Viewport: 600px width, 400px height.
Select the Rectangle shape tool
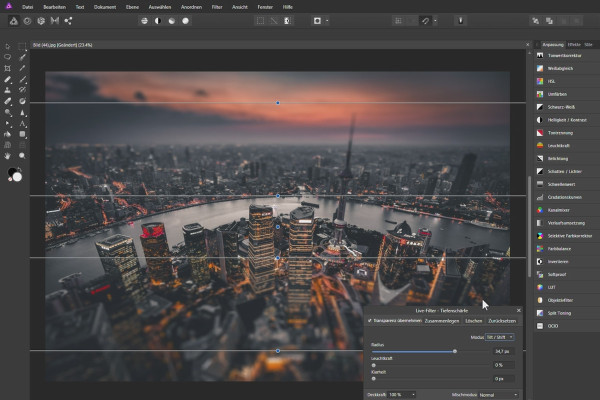[22, 134]
